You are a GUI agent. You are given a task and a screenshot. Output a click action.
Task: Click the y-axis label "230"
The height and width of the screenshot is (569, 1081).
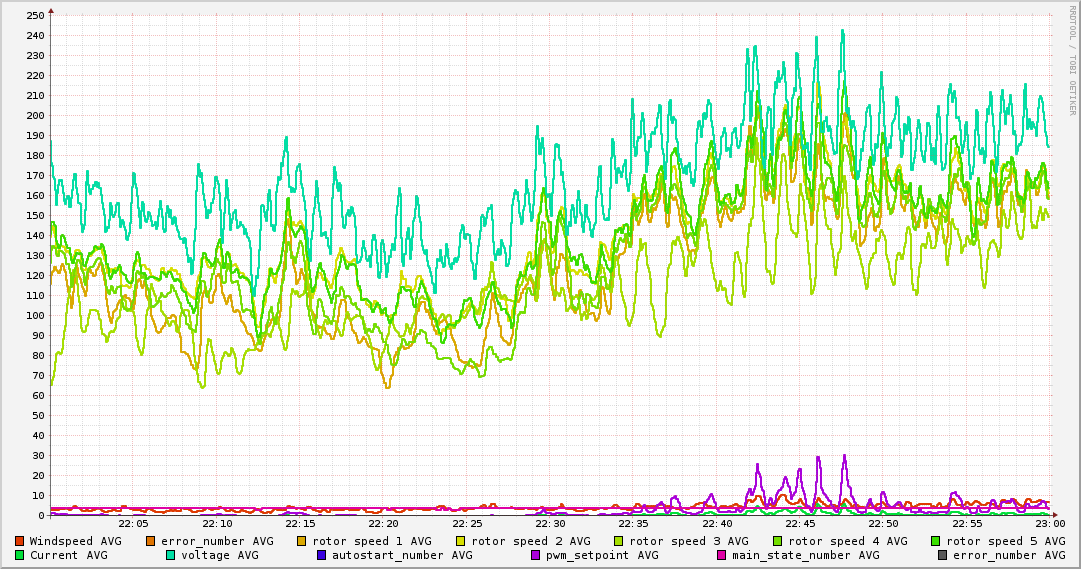coord(35,55)
